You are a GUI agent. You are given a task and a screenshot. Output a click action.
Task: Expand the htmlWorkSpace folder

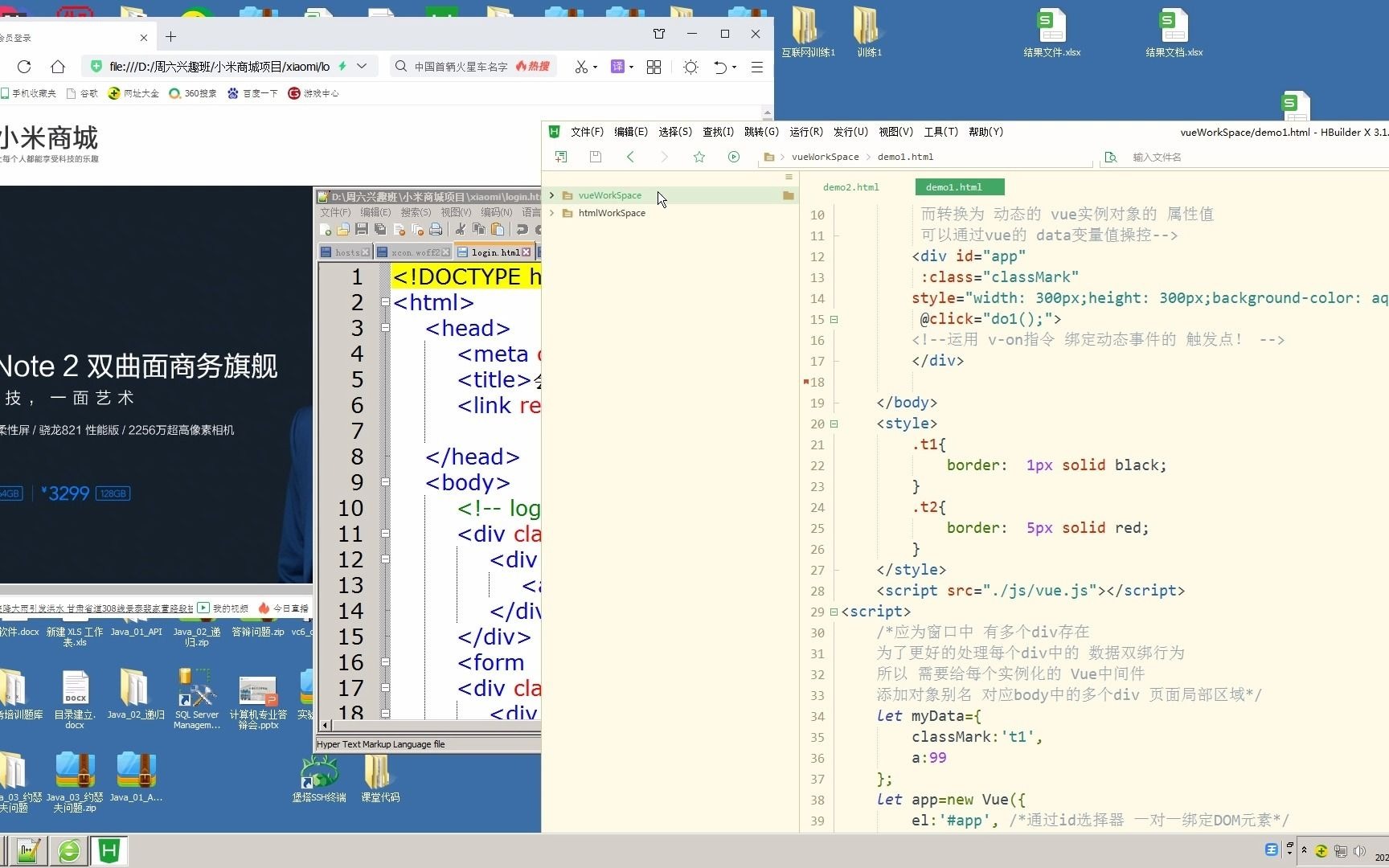click(551, 213)
